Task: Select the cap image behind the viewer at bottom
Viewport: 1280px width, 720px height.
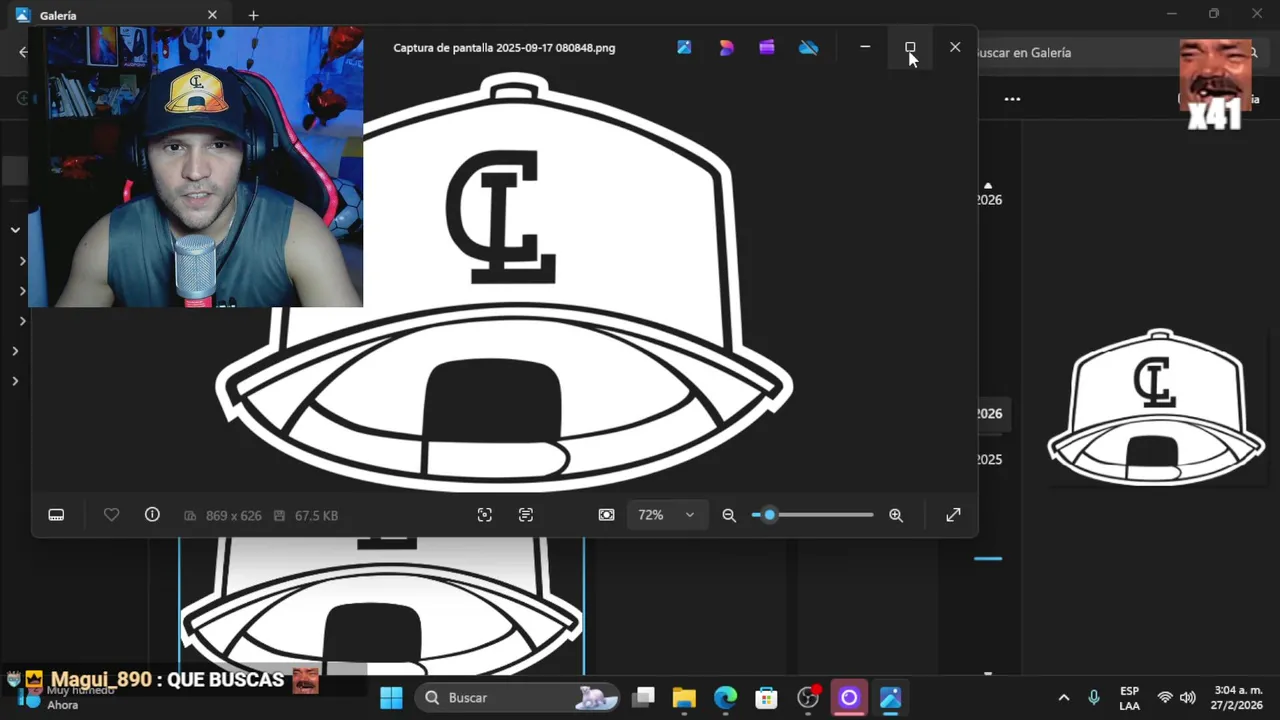Action: tap(382, 606)
